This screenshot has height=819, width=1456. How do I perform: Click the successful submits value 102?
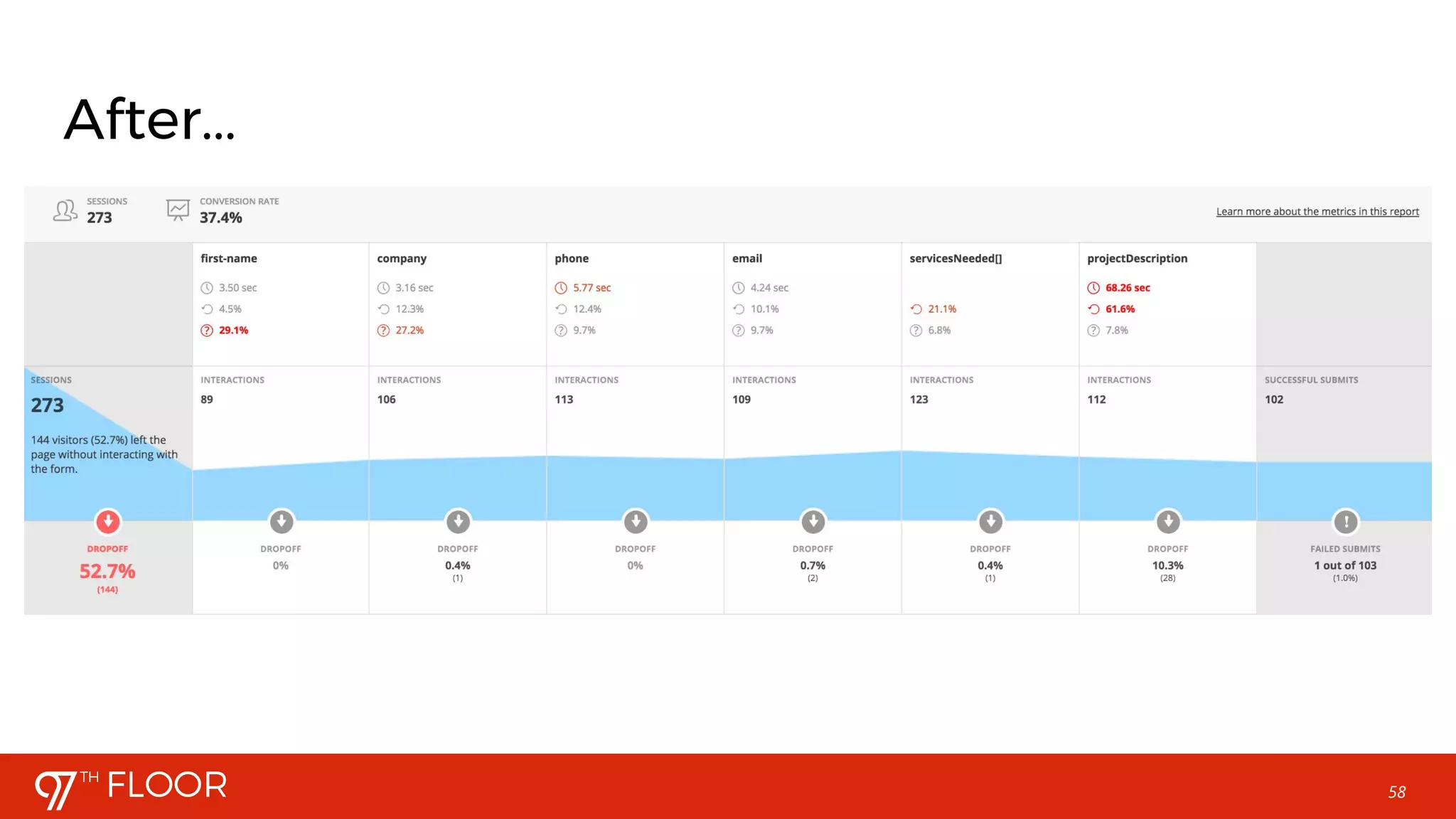click(1274, 400)
